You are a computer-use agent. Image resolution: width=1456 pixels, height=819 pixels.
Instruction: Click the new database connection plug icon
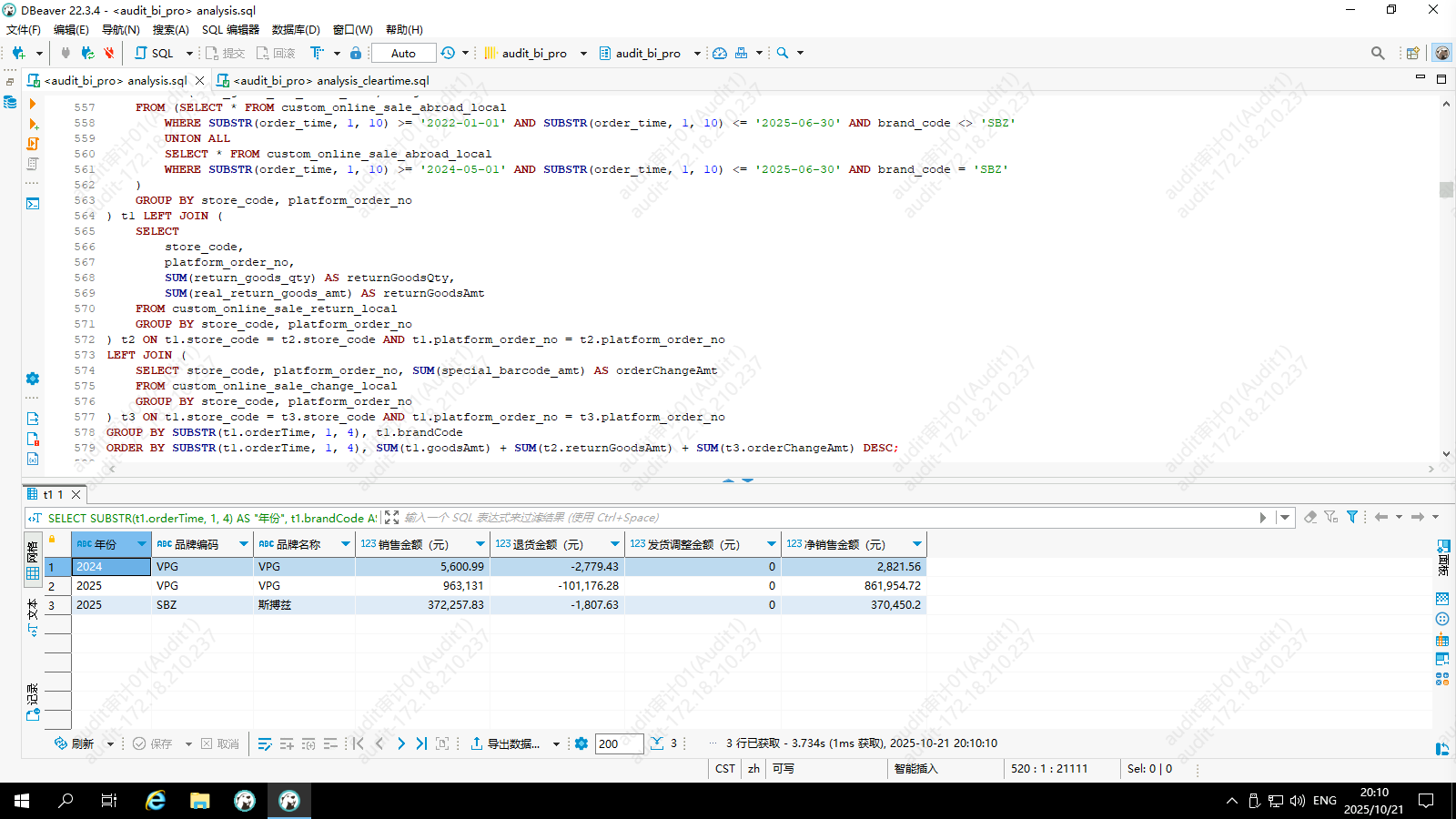coord(18,53)
